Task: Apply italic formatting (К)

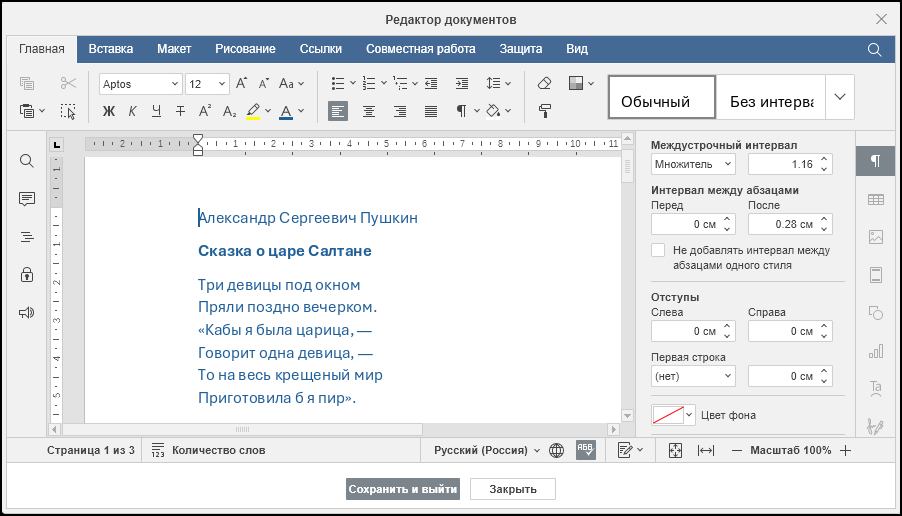Action: pyautogui.click(x=132, y=111)
